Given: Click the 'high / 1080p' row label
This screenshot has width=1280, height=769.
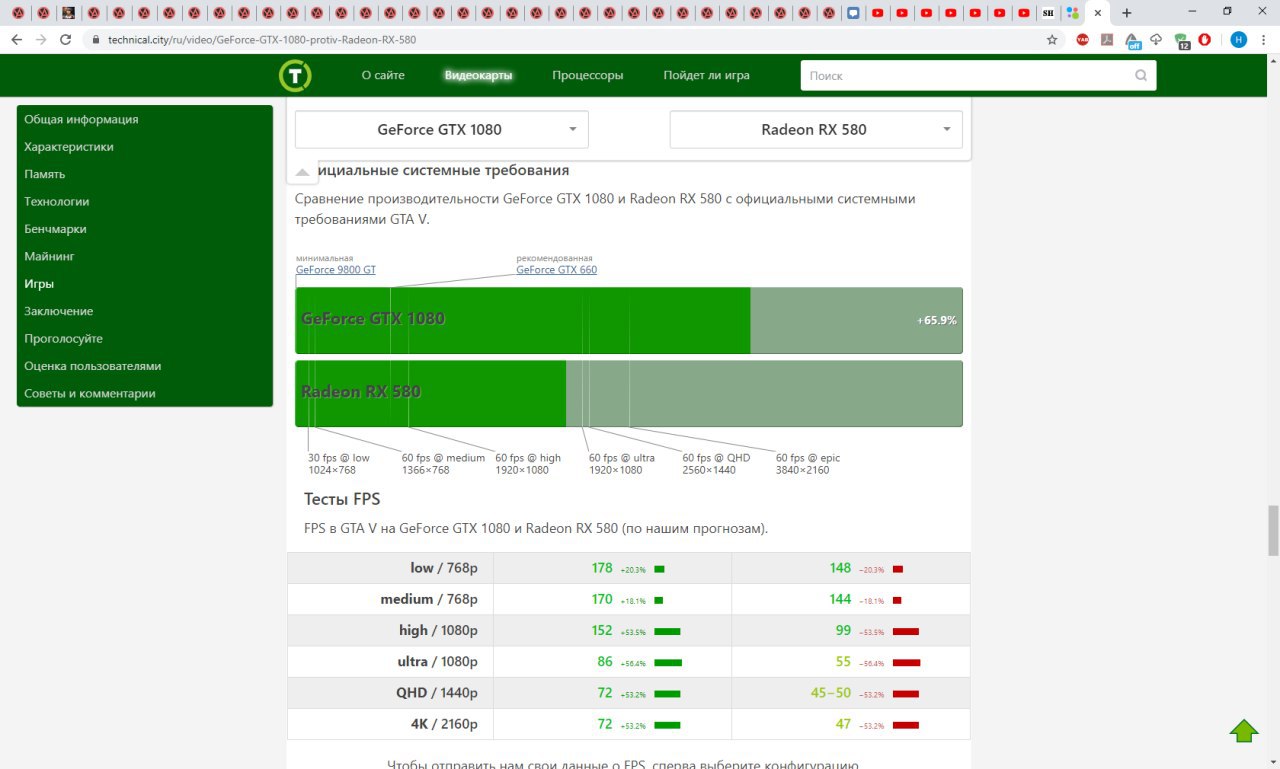Looking at the screenshot, I should pyautogui.click(x=438, y=630).
